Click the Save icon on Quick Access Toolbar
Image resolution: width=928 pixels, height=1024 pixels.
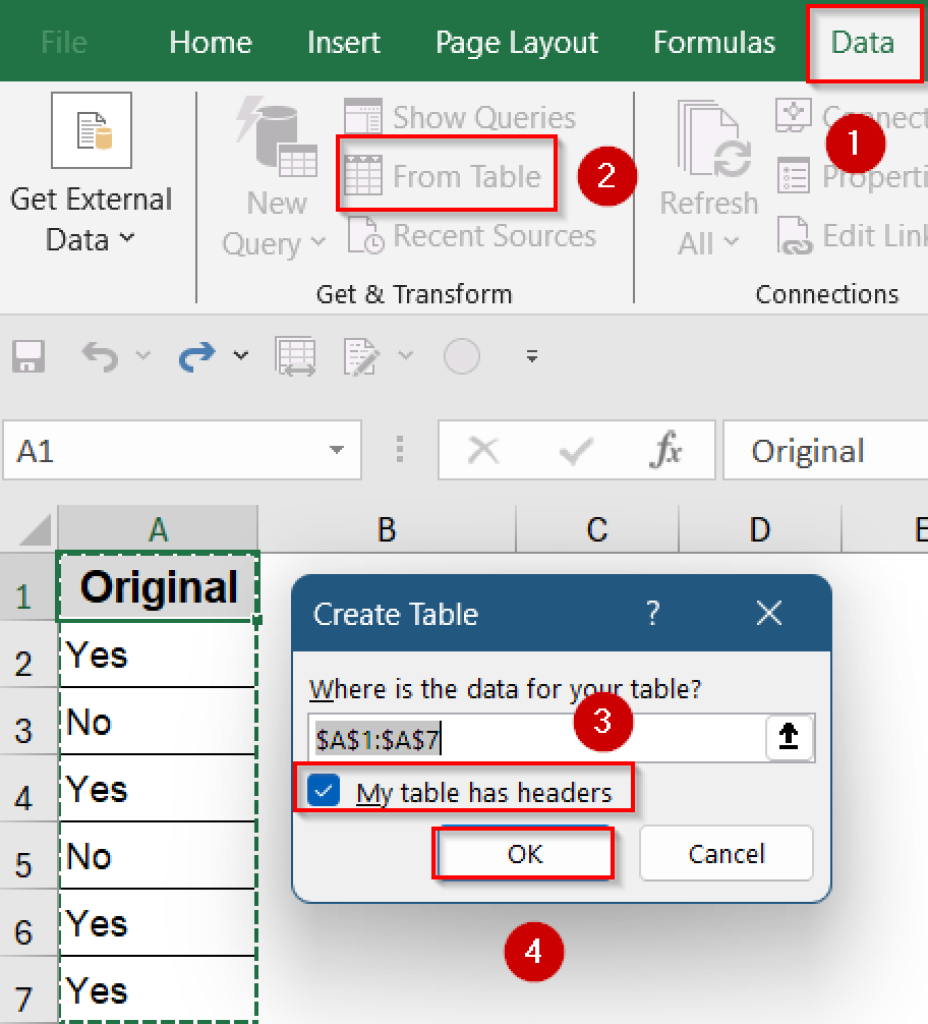tap(28, 356)
